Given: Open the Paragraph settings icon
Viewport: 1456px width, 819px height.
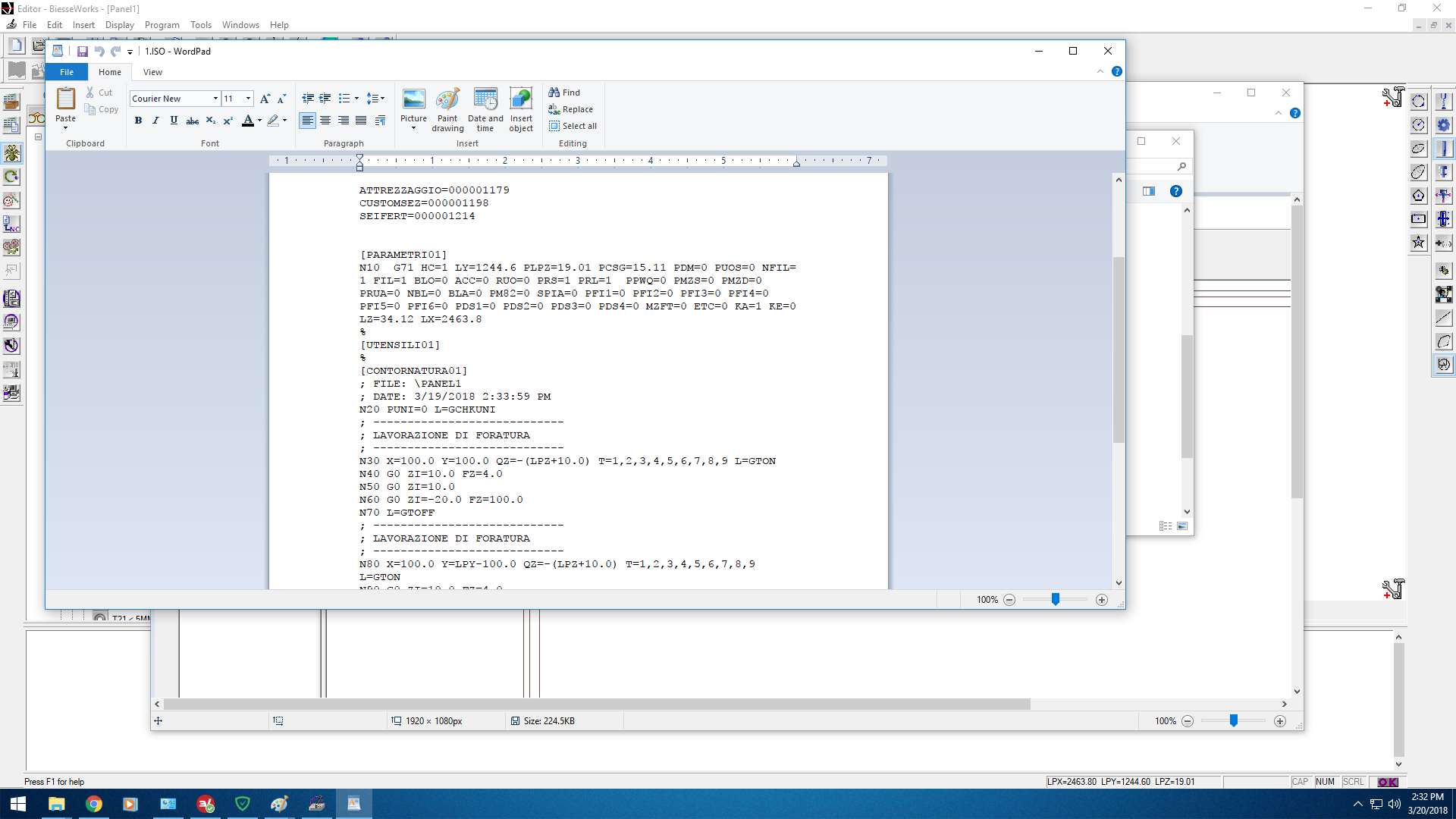Looking at the screenshot, I should [x=380, y=121].
